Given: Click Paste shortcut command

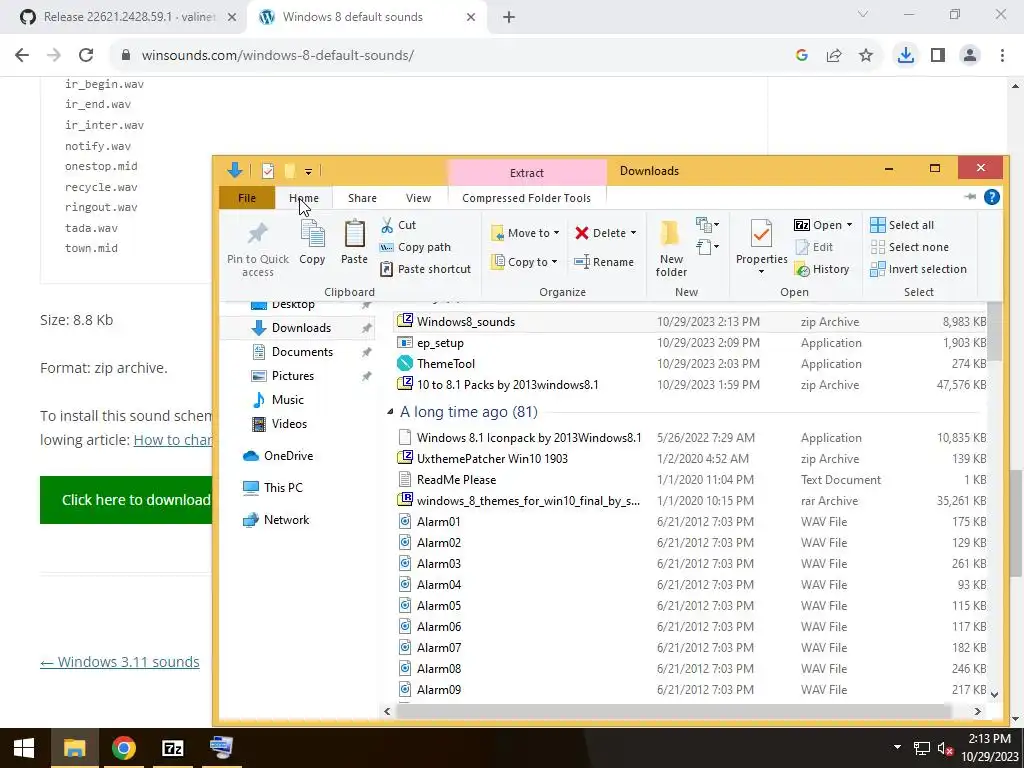Looking at the screenshot, I should coord(426,269).
